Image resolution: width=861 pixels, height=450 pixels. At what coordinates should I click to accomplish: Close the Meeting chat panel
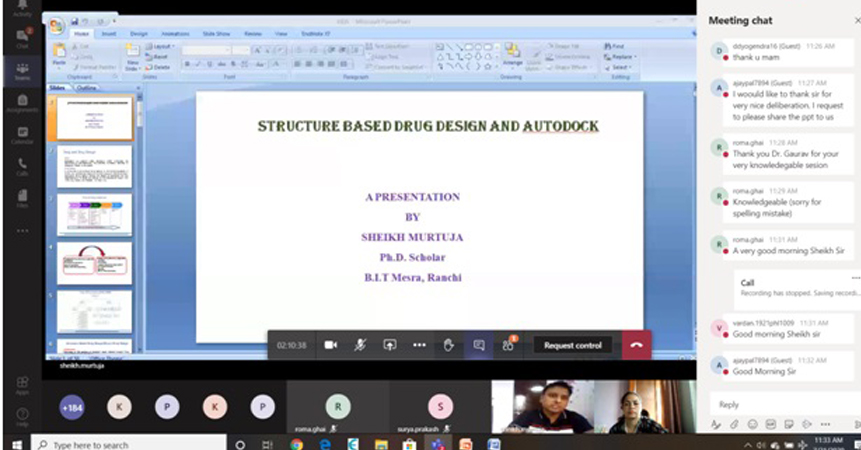854,19
